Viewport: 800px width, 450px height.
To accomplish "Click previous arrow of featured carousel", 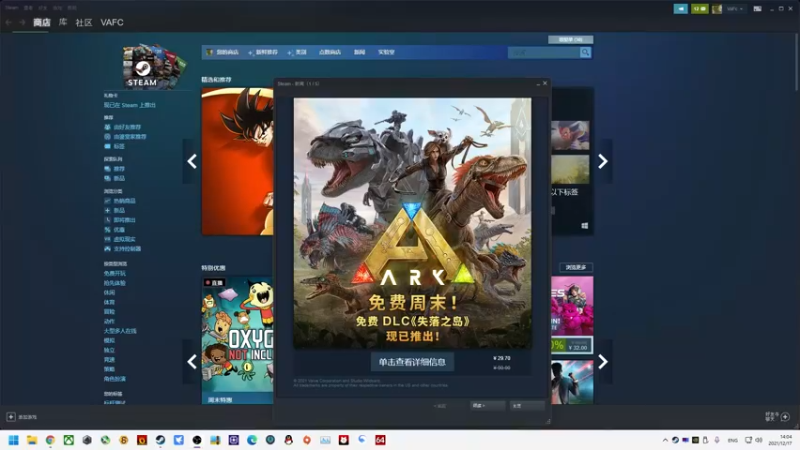I will [192, 162].
